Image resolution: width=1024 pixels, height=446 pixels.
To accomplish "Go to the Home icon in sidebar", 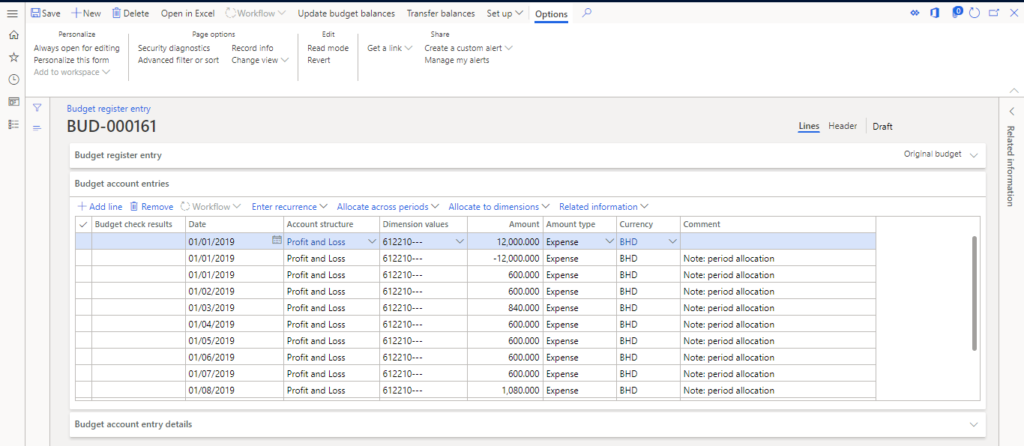I will [13, 35].
